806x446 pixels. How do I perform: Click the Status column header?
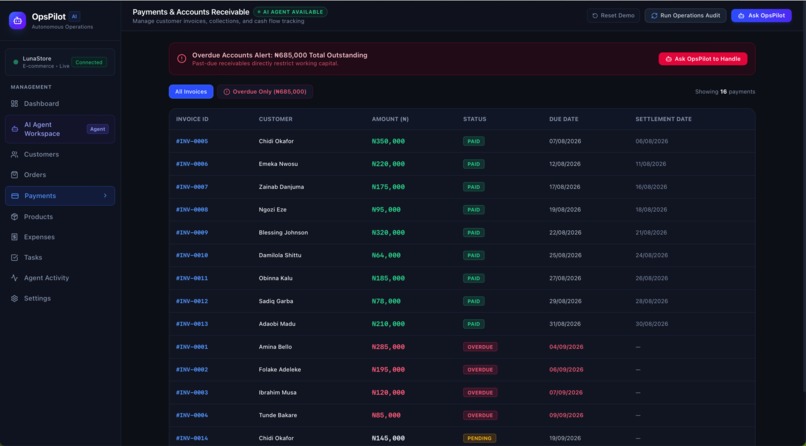coord(474,119)
